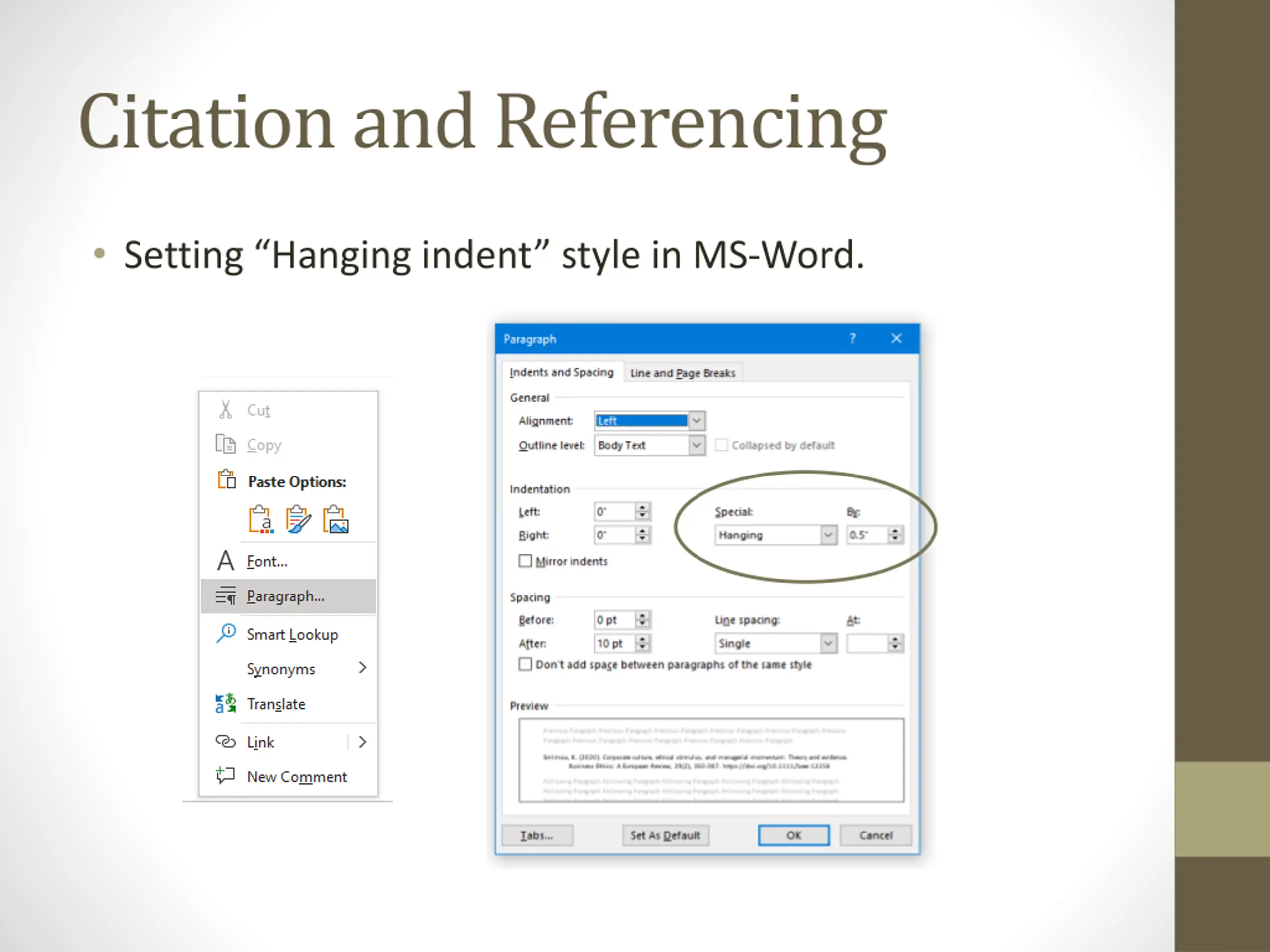
Task: Choose Smart Lookup menu entry
Action: click(289, 634)
